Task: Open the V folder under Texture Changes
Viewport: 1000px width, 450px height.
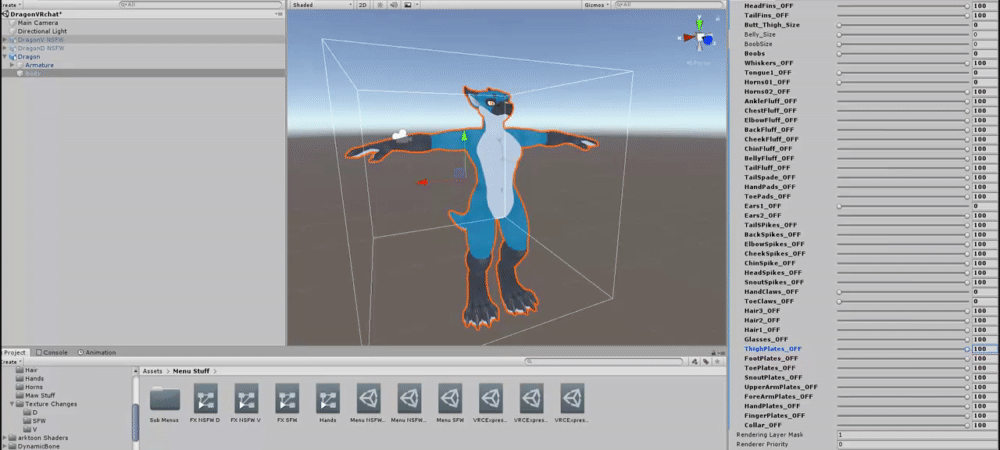Action: pyautogui.click(x=30, y=429)
